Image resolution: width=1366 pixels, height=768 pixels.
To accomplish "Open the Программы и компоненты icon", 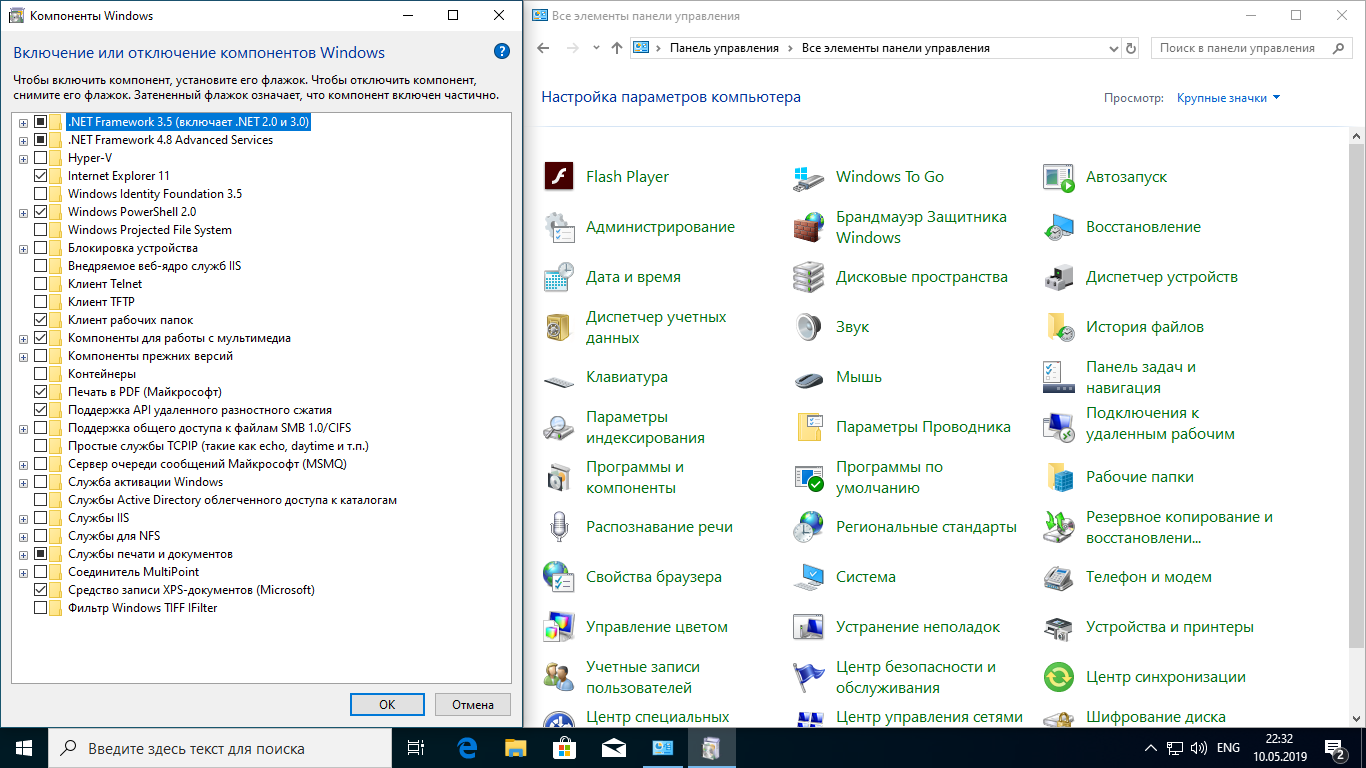I will pyautogui.click(x=558, y=477).
